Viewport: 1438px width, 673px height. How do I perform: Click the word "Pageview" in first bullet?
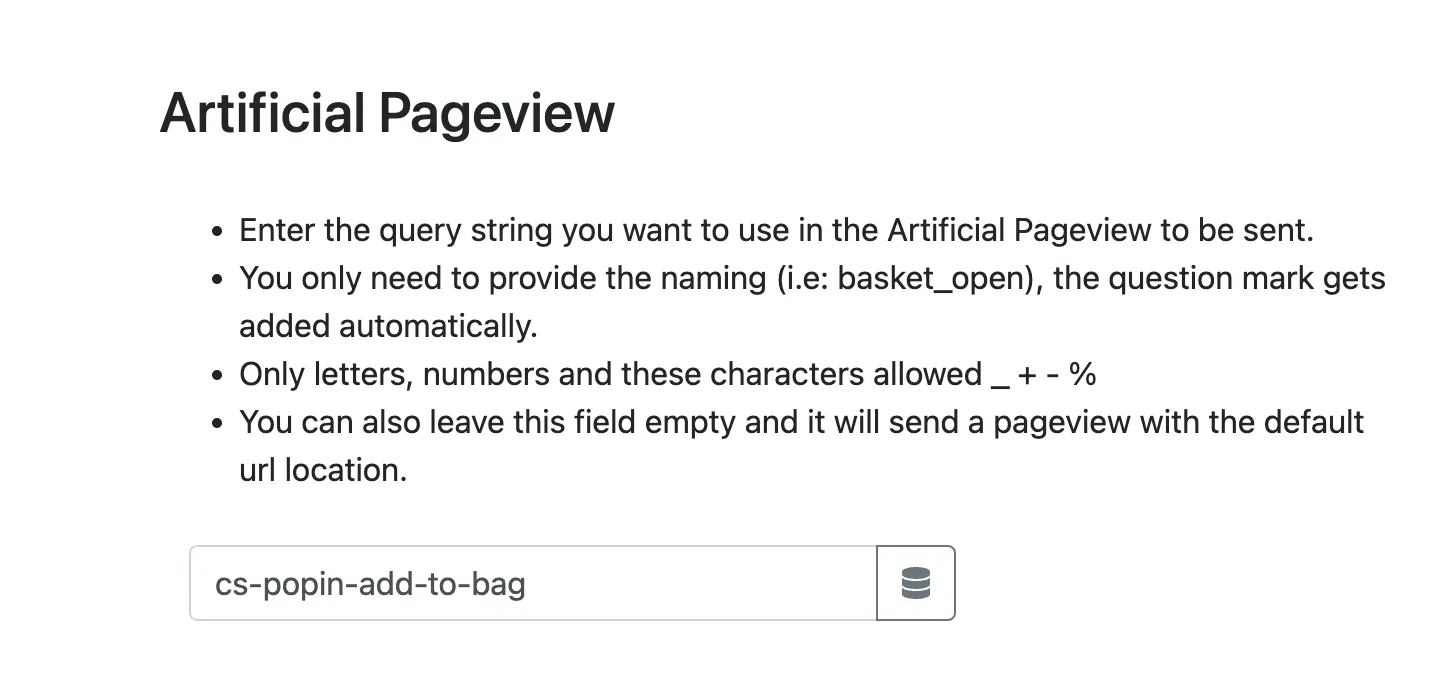[x=1083, y=230]
